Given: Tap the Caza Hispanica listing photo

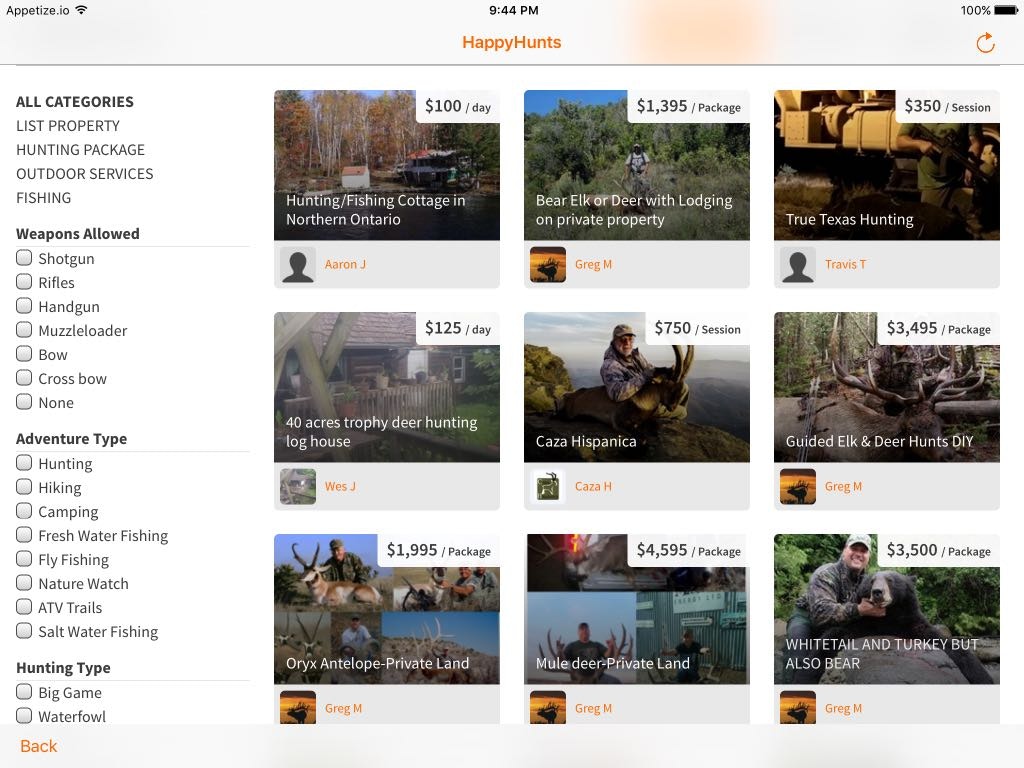Looking at the screenshot, I should [x=636, y=387].
